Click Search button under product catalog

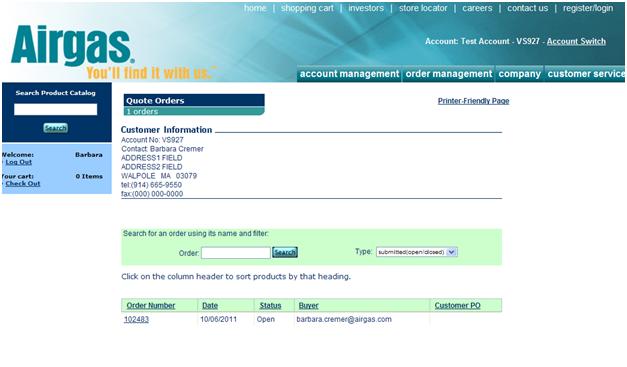[x=56, y=128]
